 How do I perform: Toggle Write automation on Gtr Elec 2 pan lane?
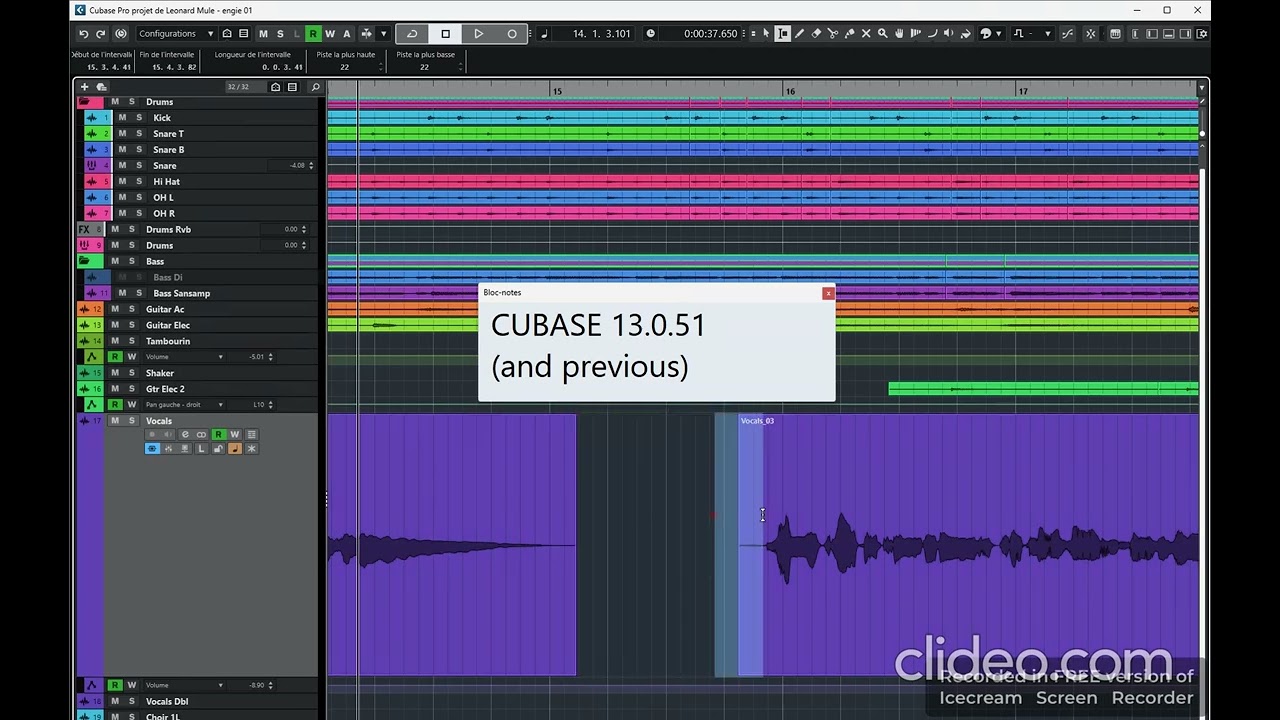click(x=131, y=405)
